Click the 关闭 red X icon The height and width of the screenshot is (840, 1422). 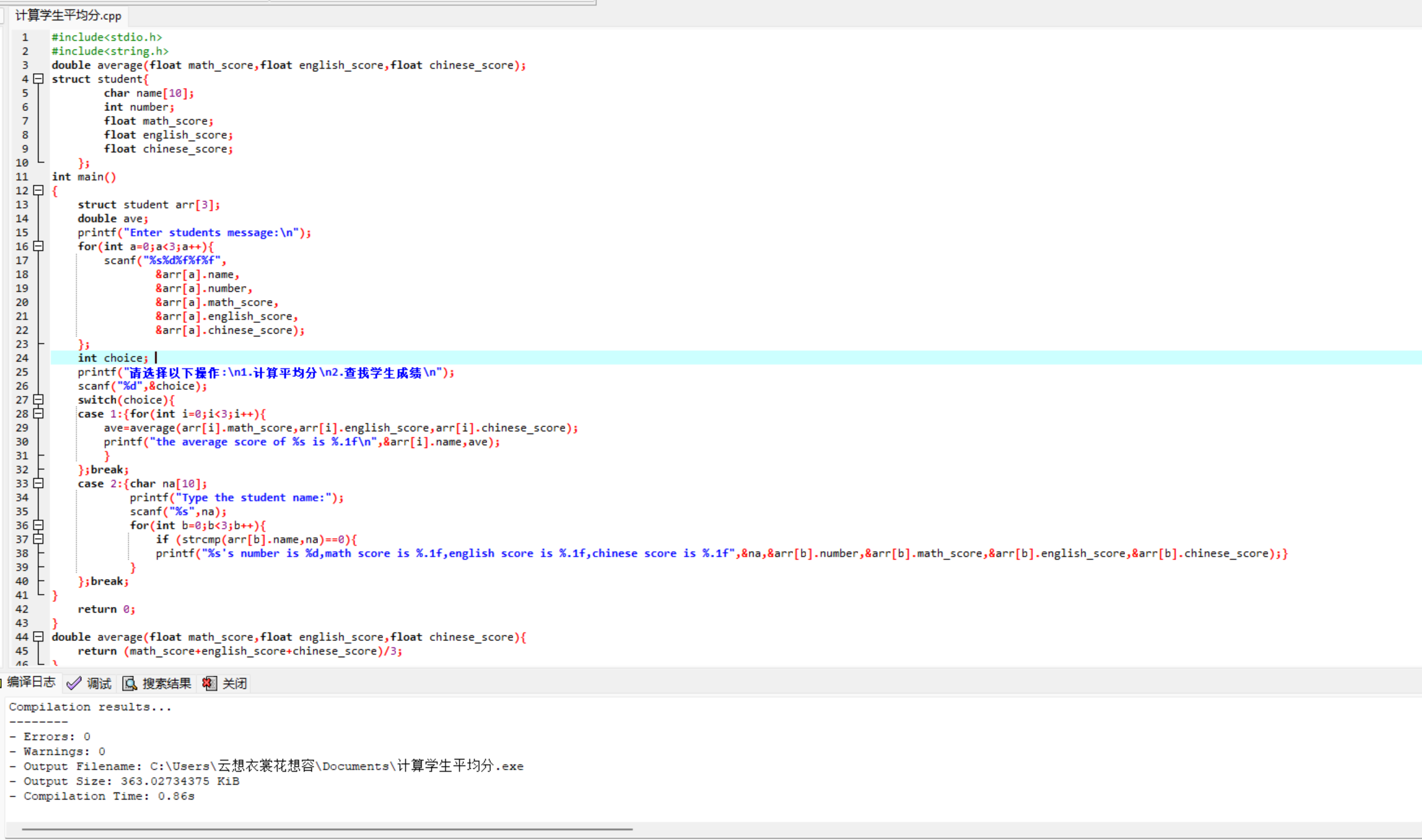click(209, 683)
